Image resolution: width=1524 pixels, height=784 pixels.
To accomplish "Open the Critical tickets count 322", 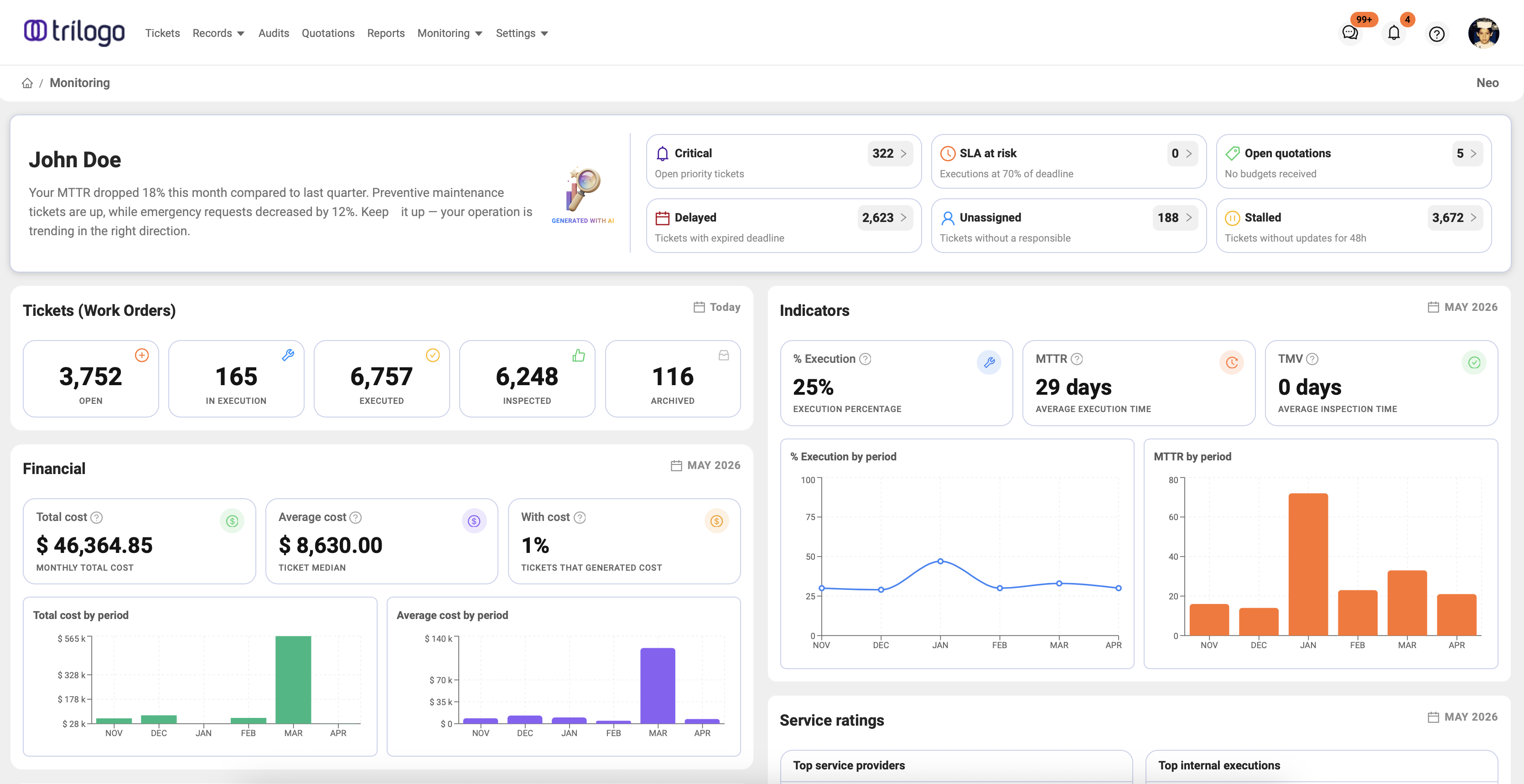I will [x=890, y=153].
